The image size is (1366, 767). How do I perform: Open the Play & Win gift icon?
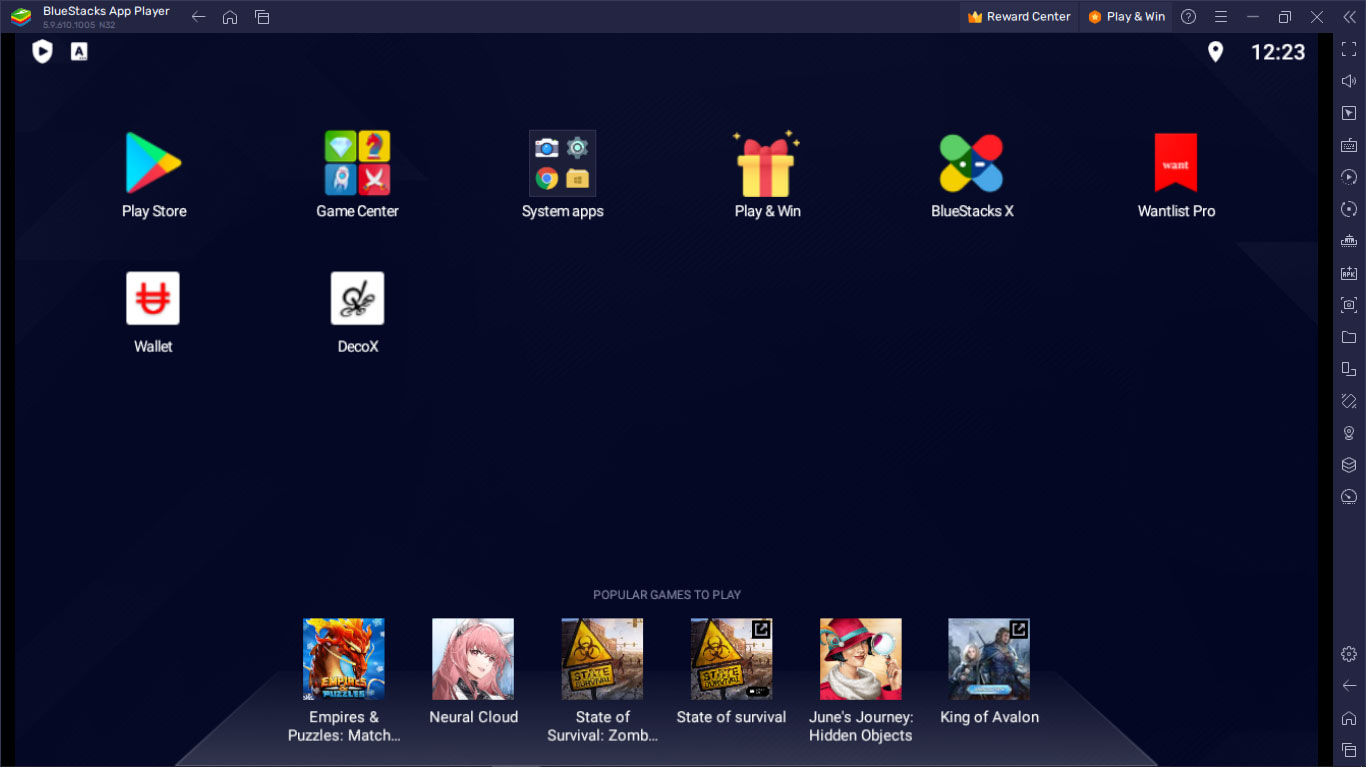[x=767, y=163]
